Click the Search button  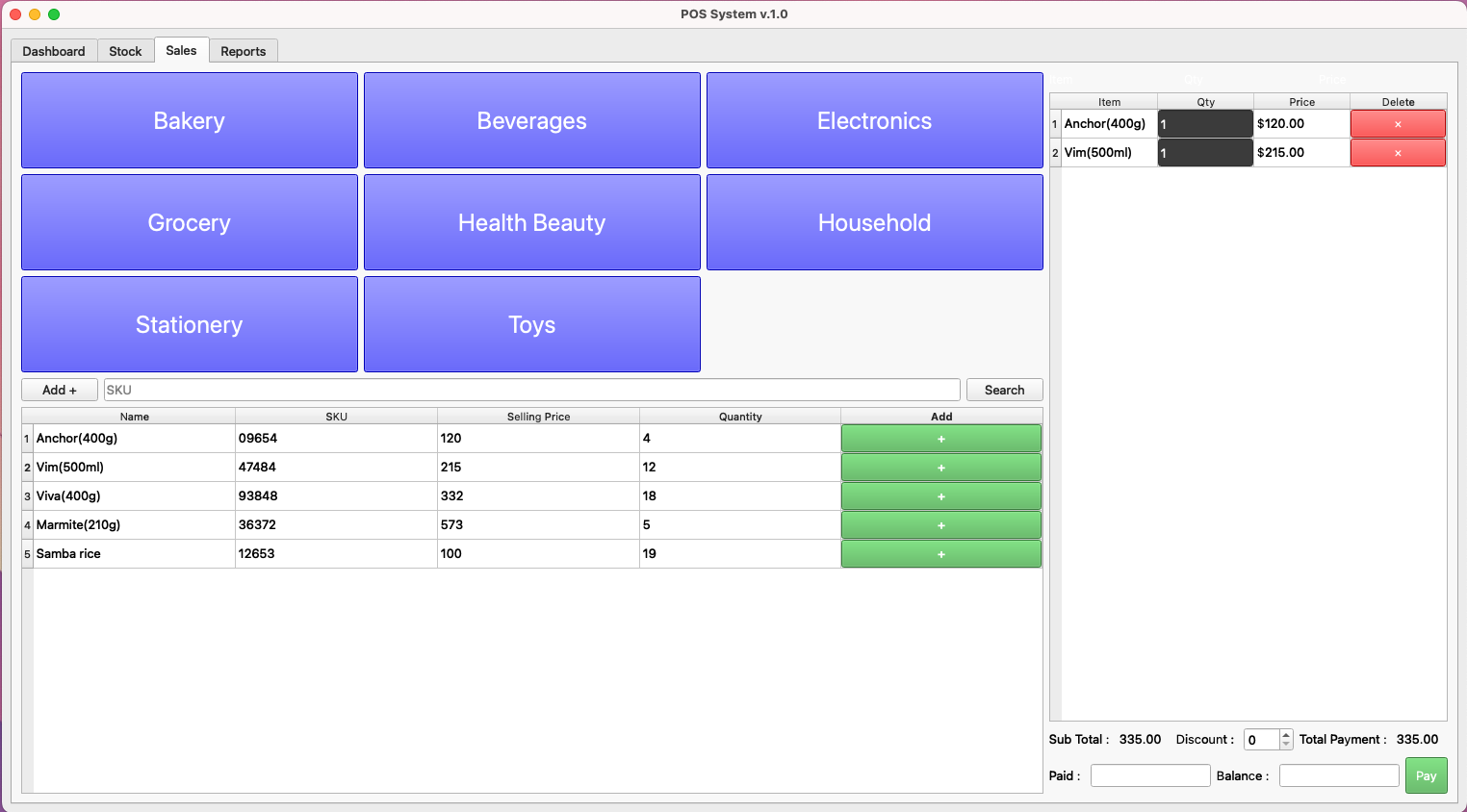click(1005, 390)
